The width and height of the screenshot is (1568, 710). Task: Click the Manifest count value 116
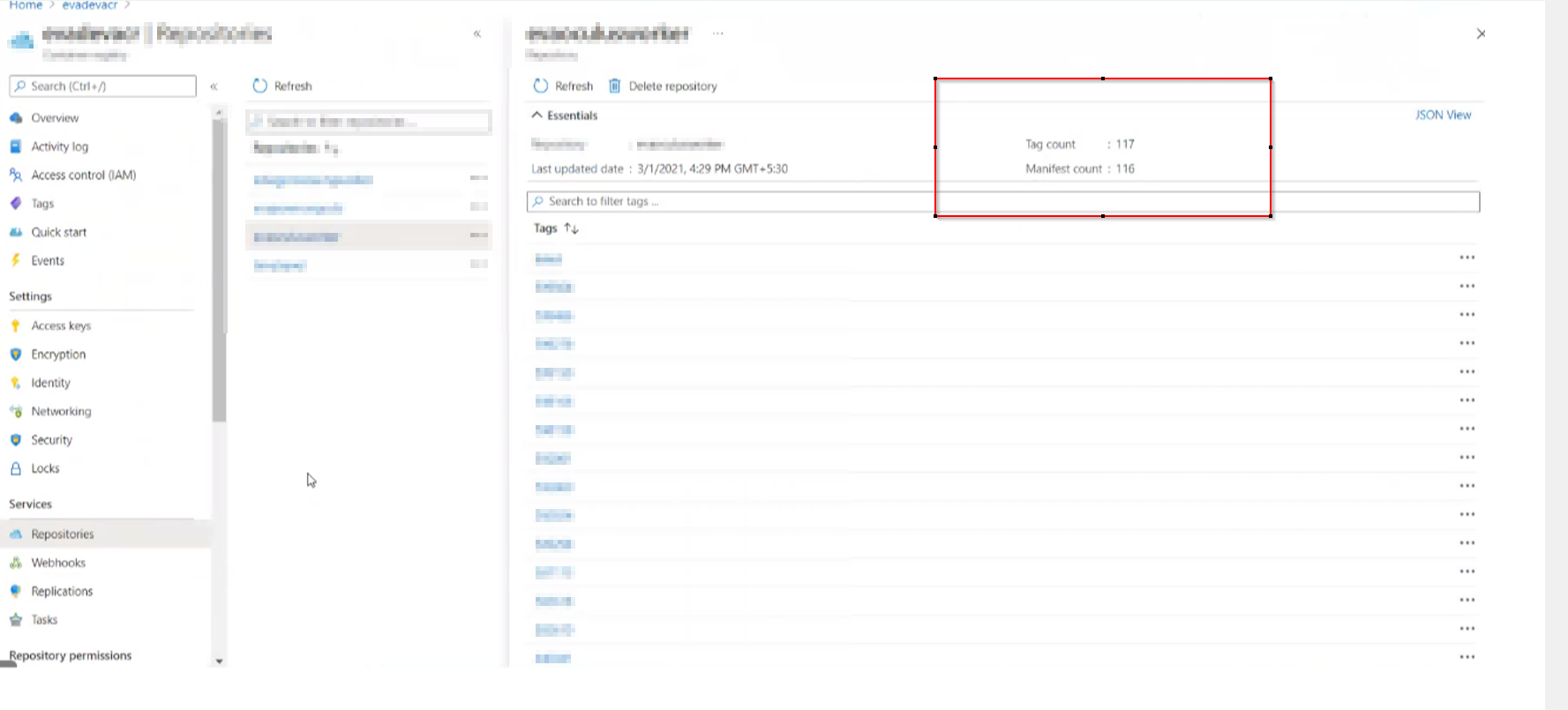[x=1125, y=168]
